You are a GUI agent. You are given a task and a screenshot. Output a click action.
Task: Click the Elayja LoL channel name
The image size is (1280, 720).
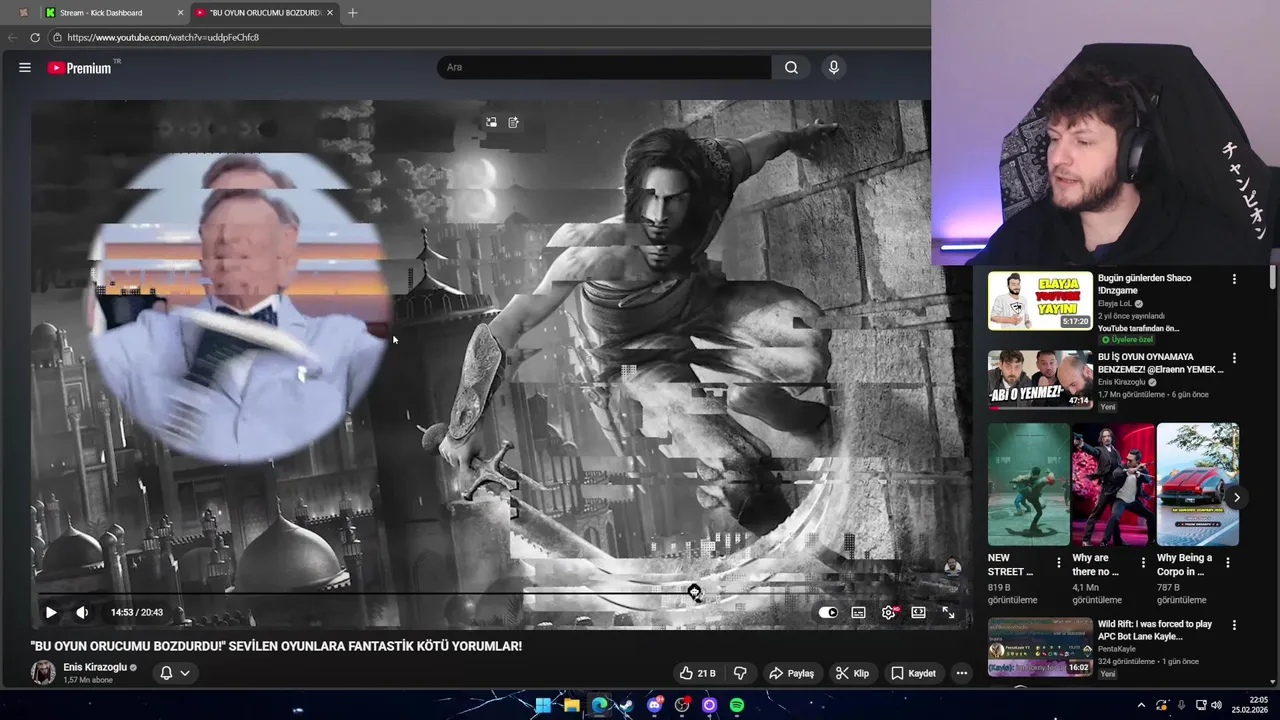tap(1115, 303)
